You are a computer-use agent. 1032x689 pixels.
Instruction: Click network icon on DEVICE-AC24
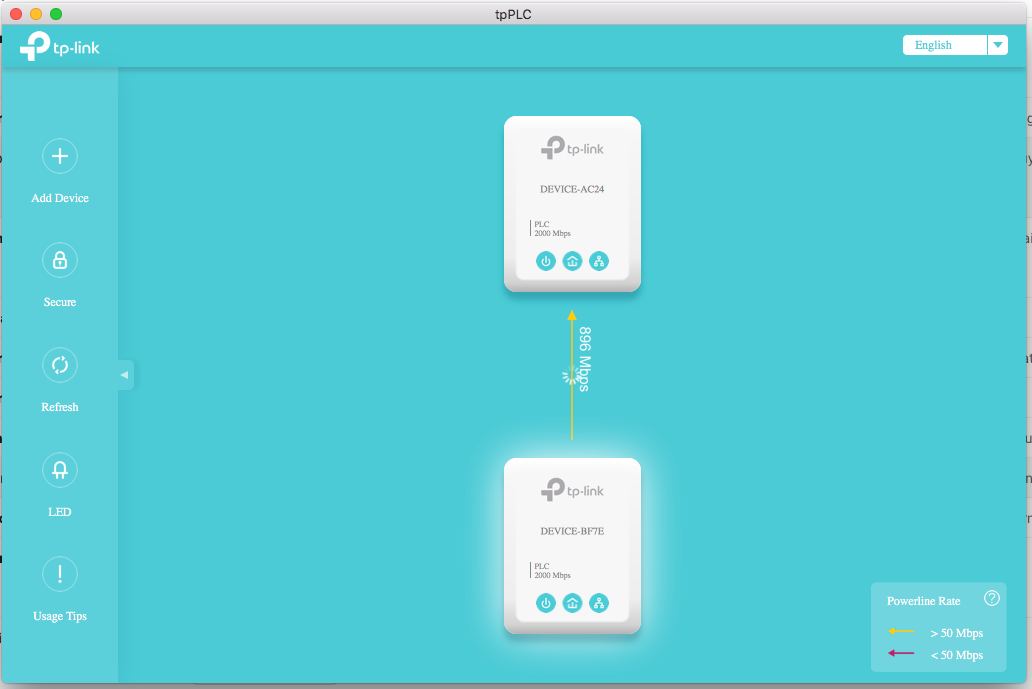598,262
